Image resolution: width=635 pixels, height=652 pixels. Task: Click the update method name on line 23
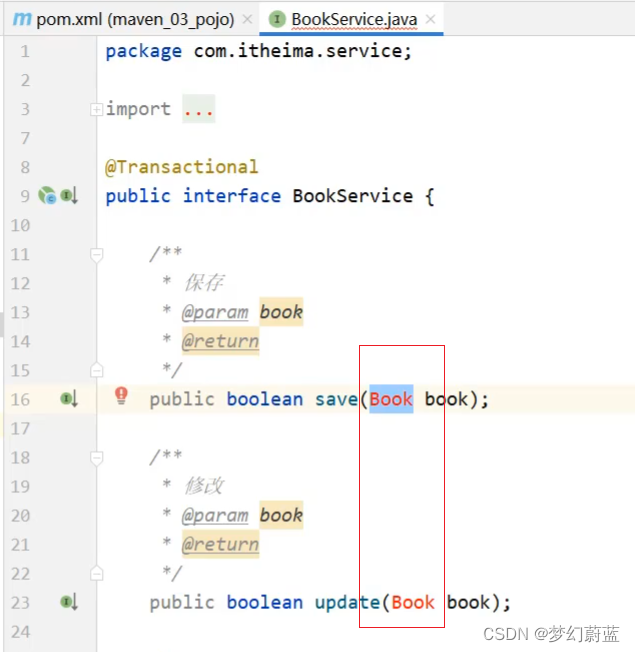point(347,602)
